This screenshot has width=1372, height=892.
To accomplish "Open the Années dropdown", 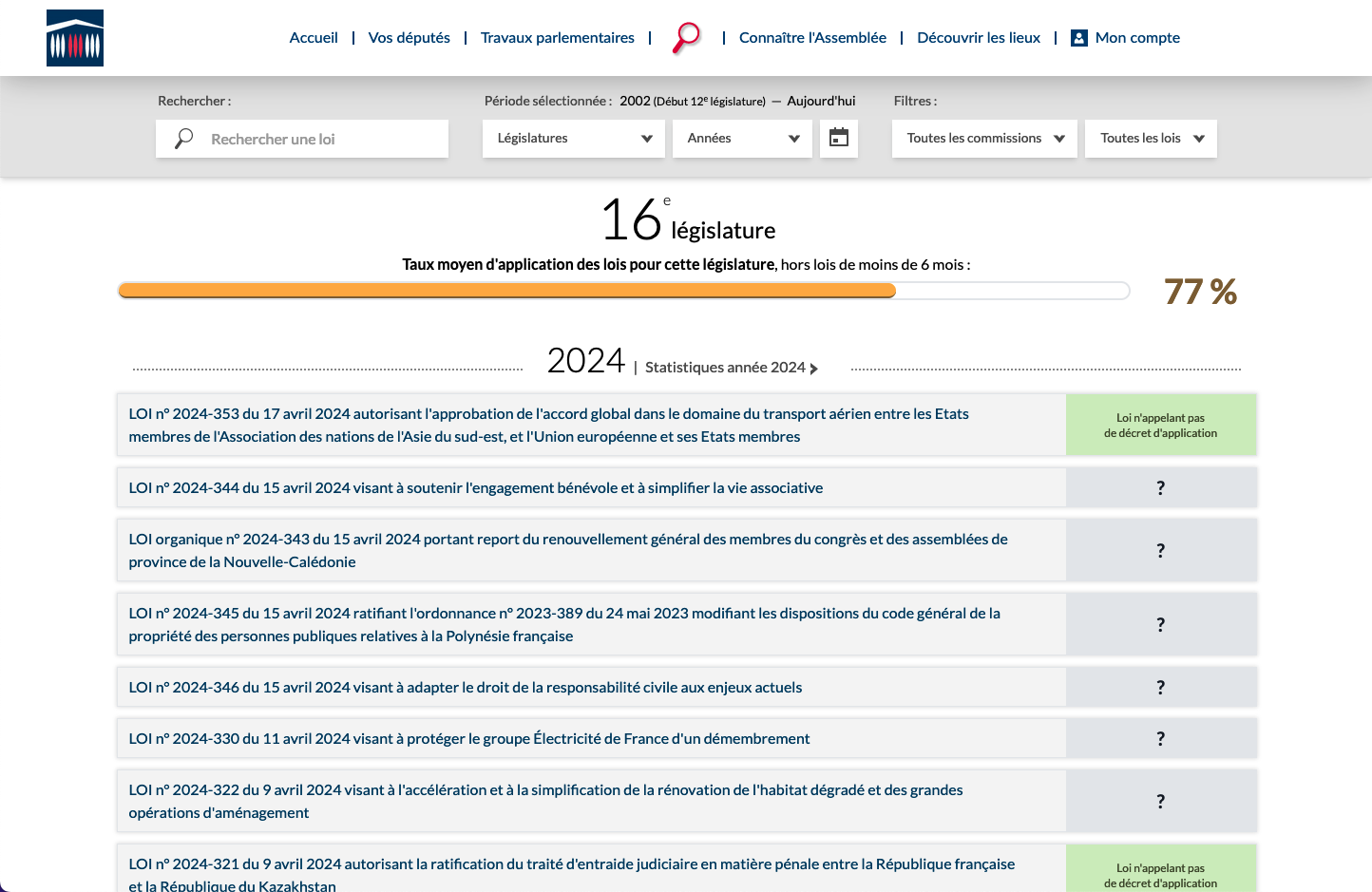I will click(742, 139).
